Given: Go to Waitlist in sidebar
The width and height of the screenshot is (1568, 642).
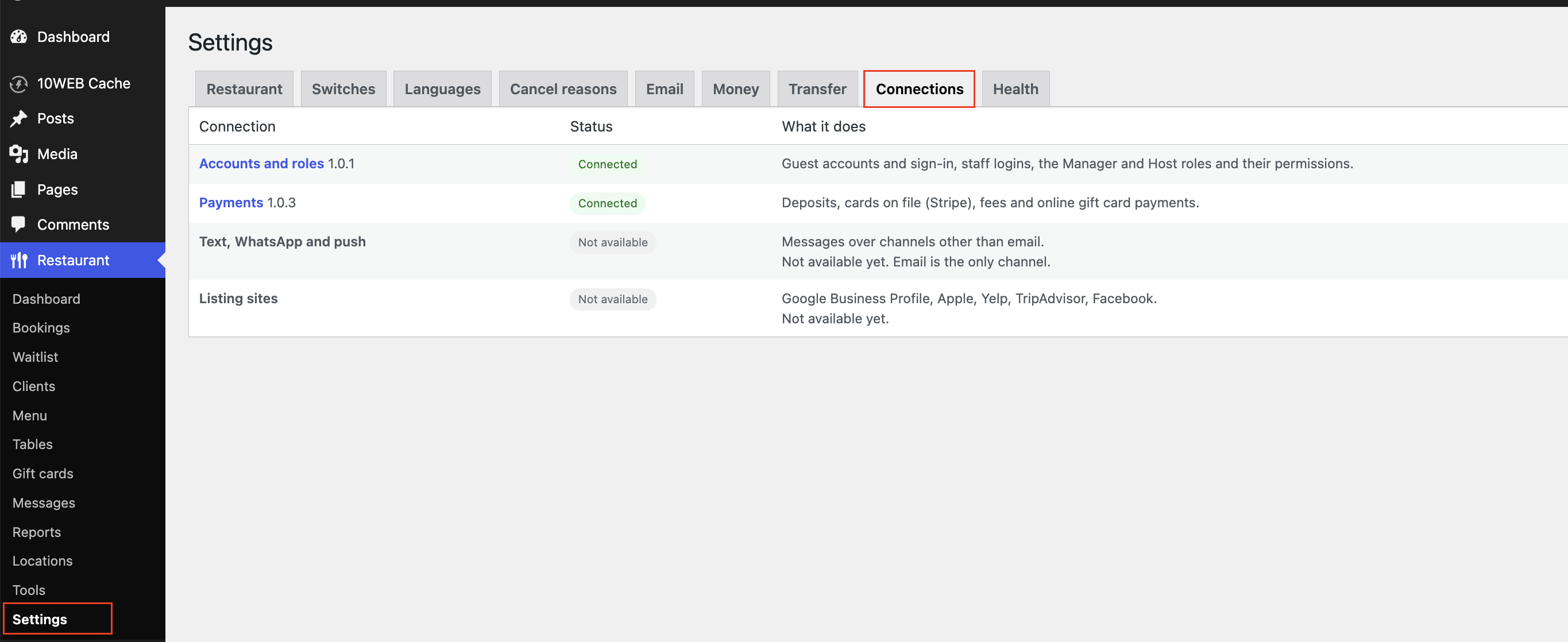Looking at the screenshot, I should (x=35, y=357).
